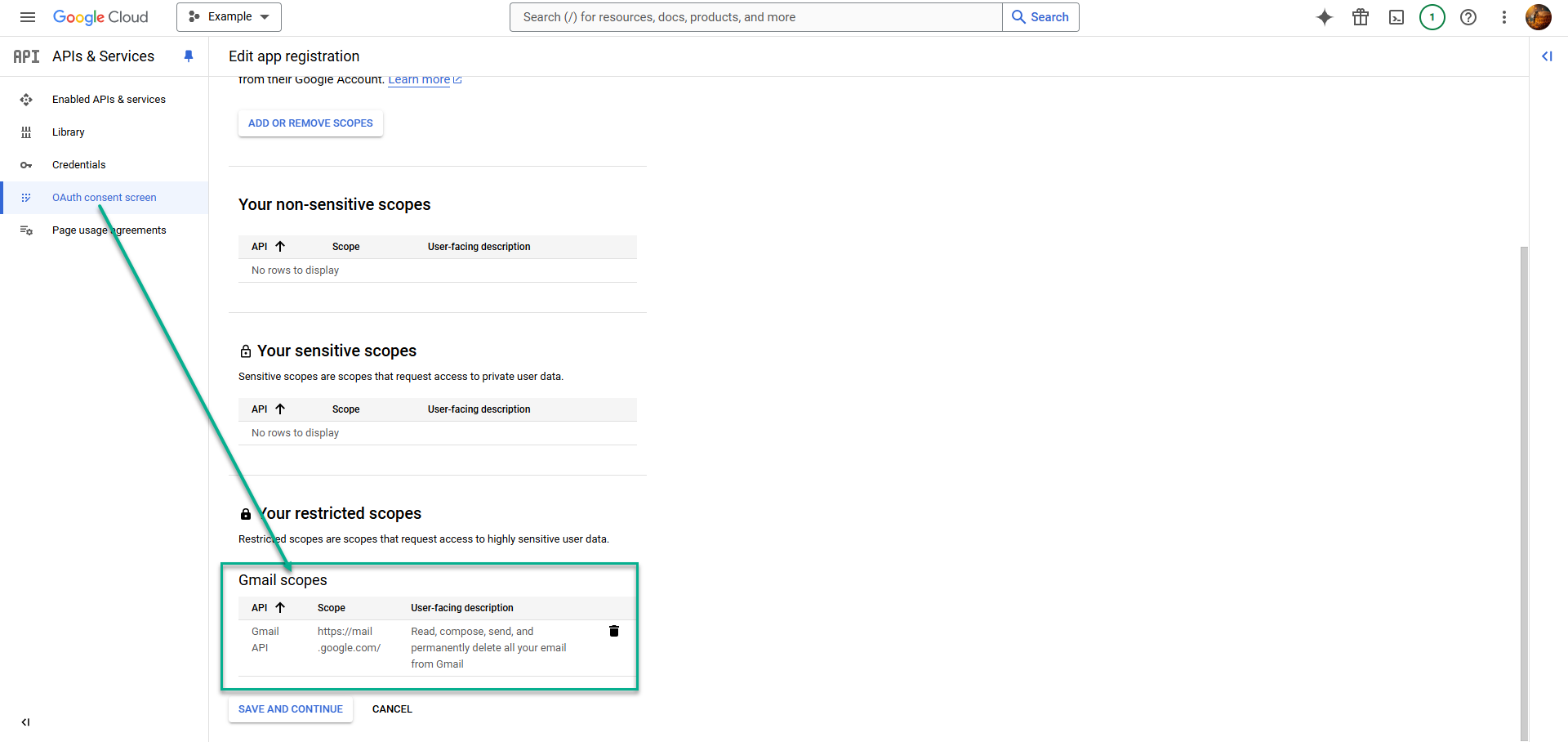This screenshot has height=742, width=1568.
Task: Open the Example project selector dropdown
Action: pyautogui.click(x=229, y=16)
